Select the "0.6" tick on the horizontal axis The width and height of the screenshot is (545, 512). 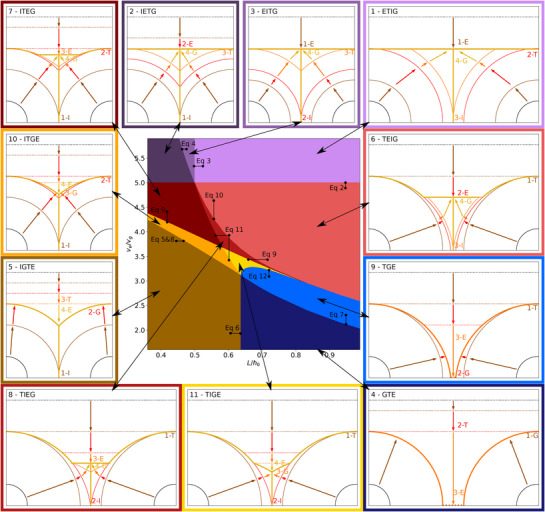[x=228, y=355]
